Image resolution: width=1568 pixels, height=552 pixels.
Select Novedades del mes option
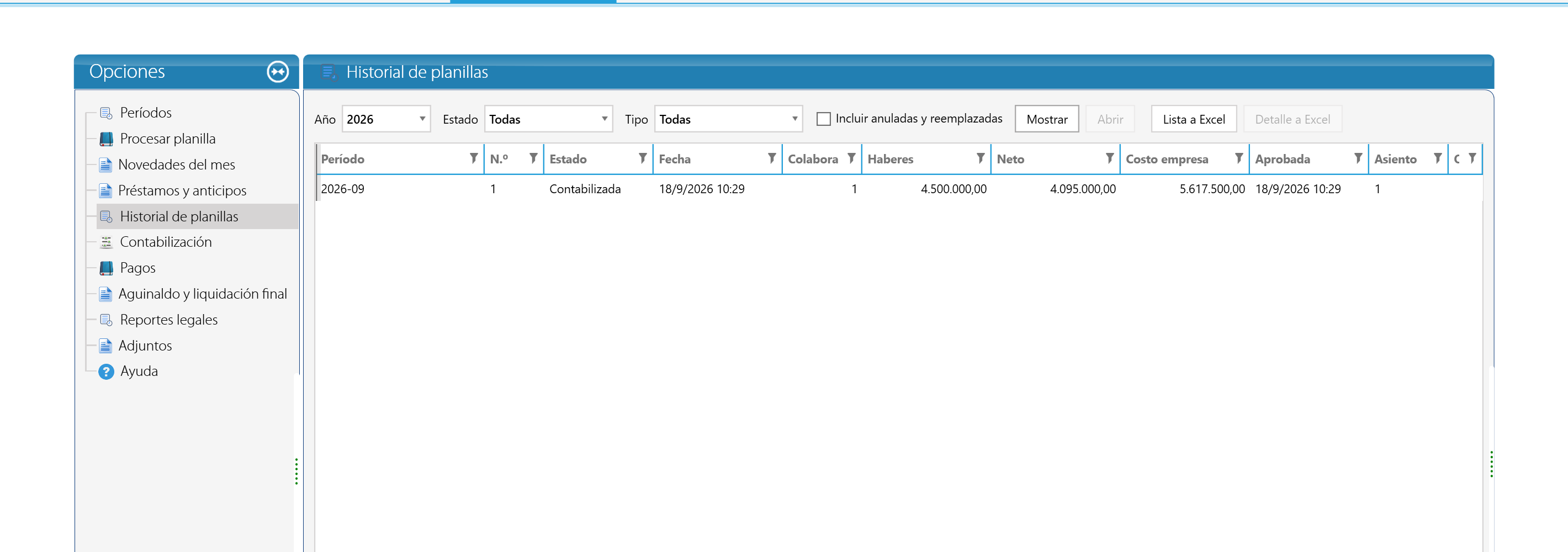[177, 165]
